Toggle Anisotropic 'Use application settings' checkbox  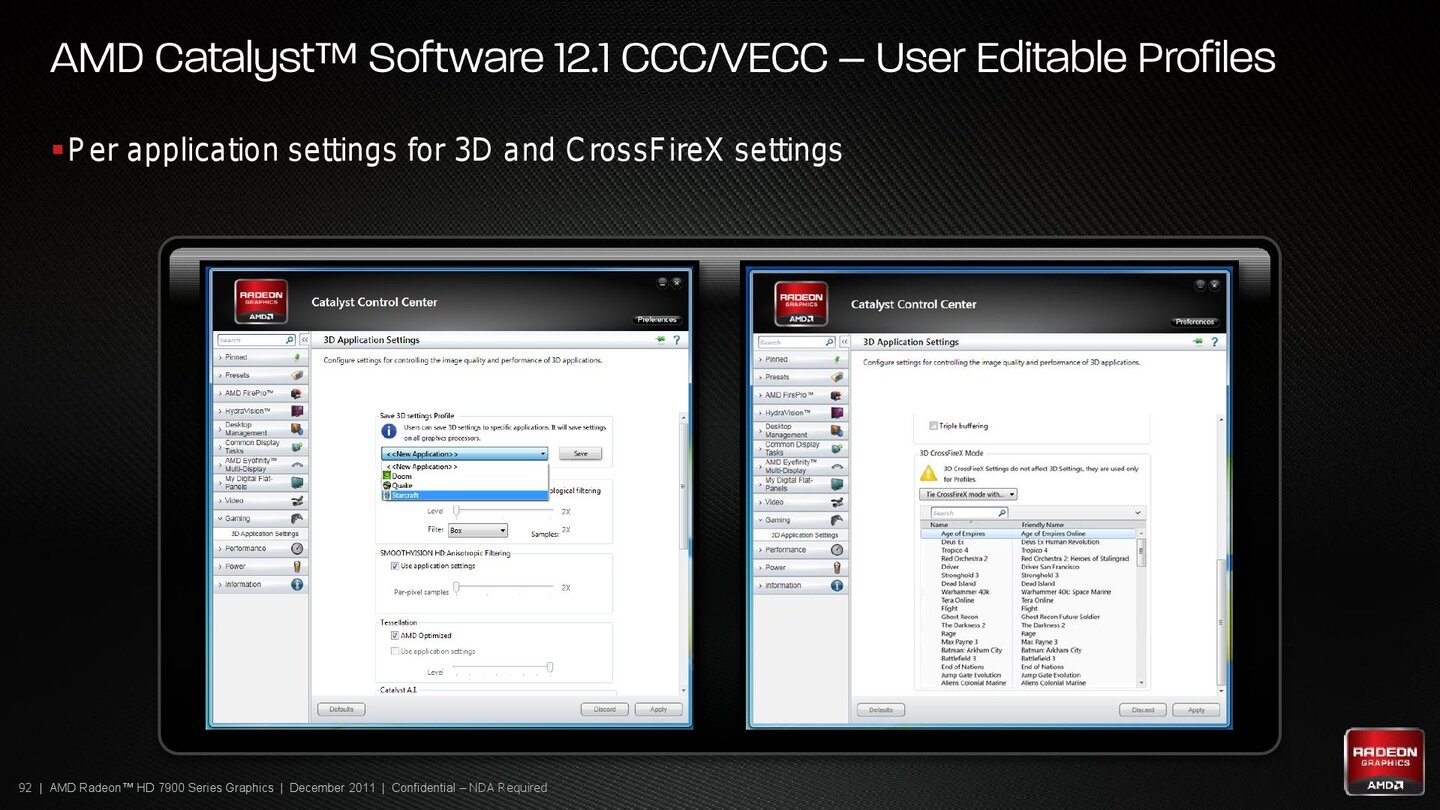[x=395, y=566]
